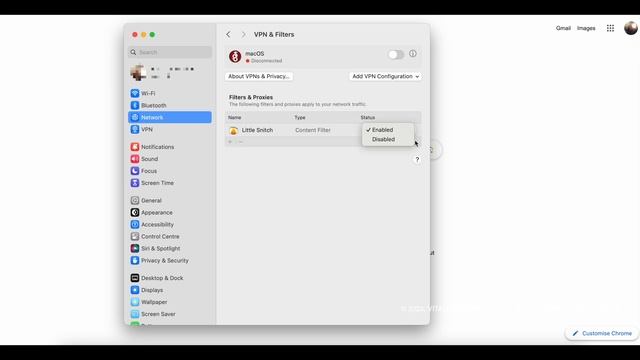640x360 pixels.
Task: Click About VPNs & Privacy button
Action: pos(259,76)
